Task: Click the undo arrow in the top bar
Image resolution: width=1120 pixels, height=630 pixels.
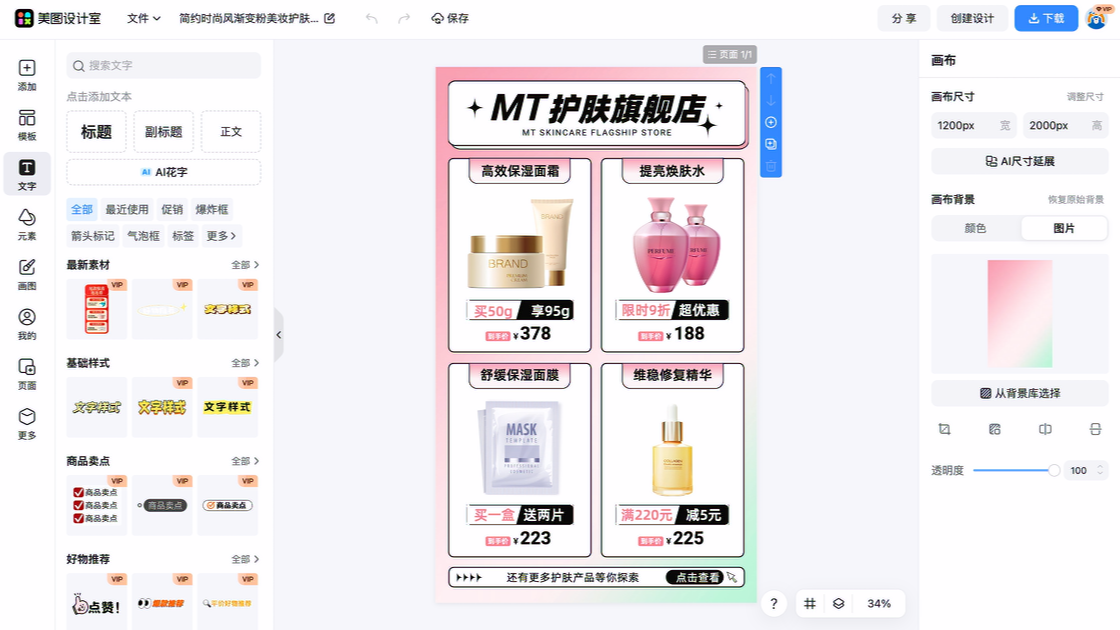Action: (x=372, y=18)
